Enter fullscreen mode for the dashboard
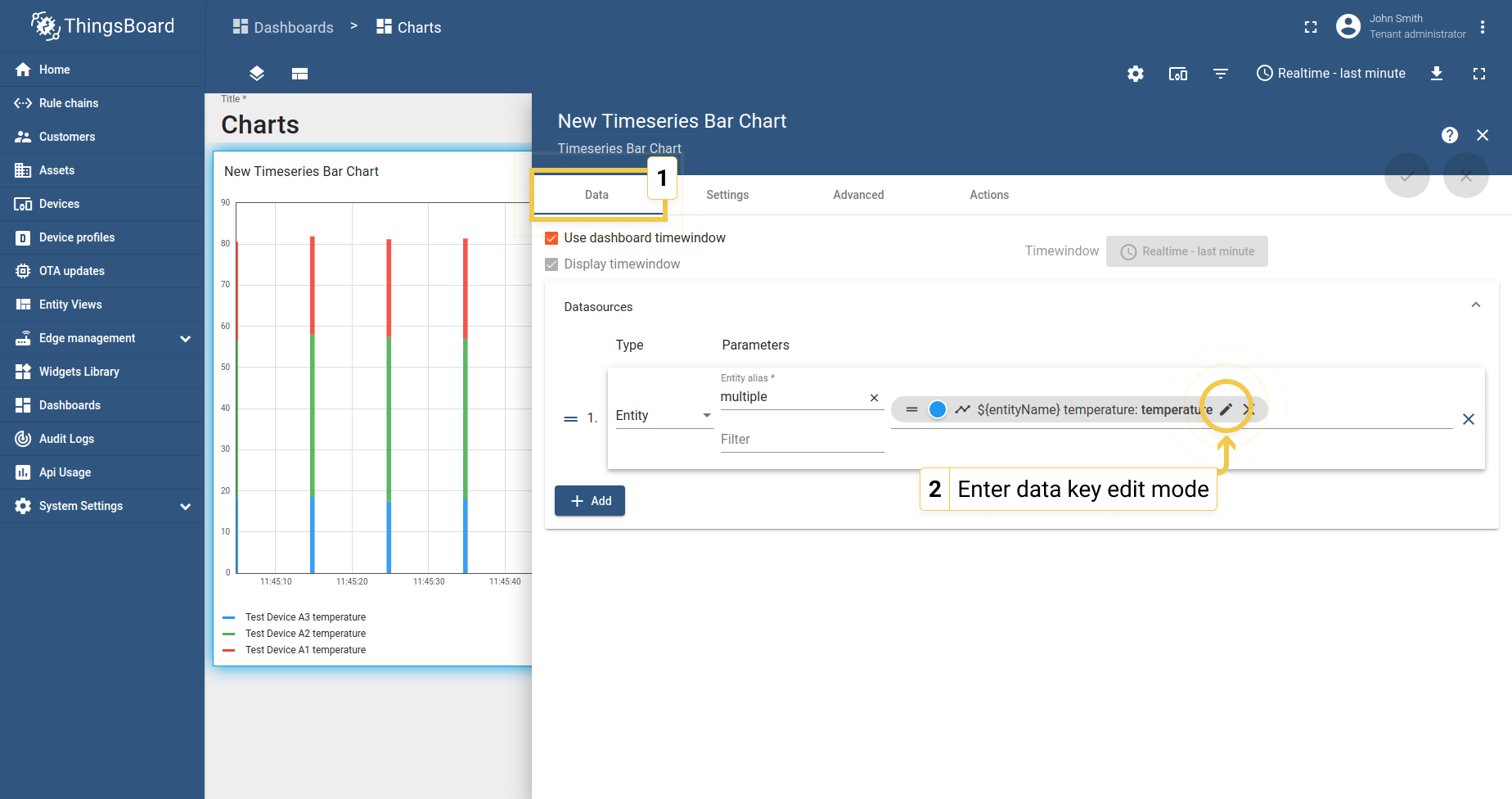1512x799 pixels. (x=1478, y=74)
